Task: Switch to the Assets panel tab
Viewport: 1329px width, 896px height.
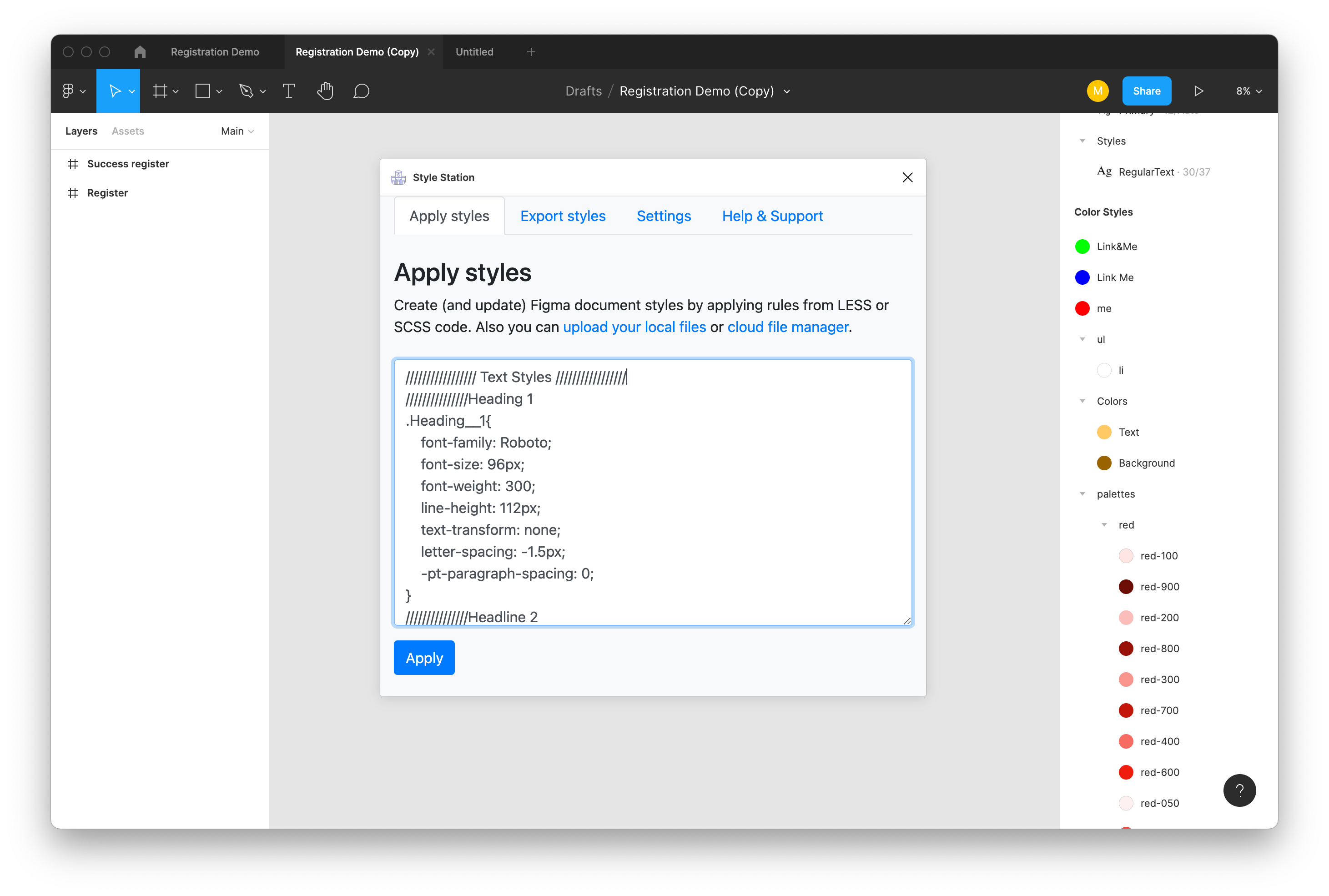Action: click(x=127, y=131)
